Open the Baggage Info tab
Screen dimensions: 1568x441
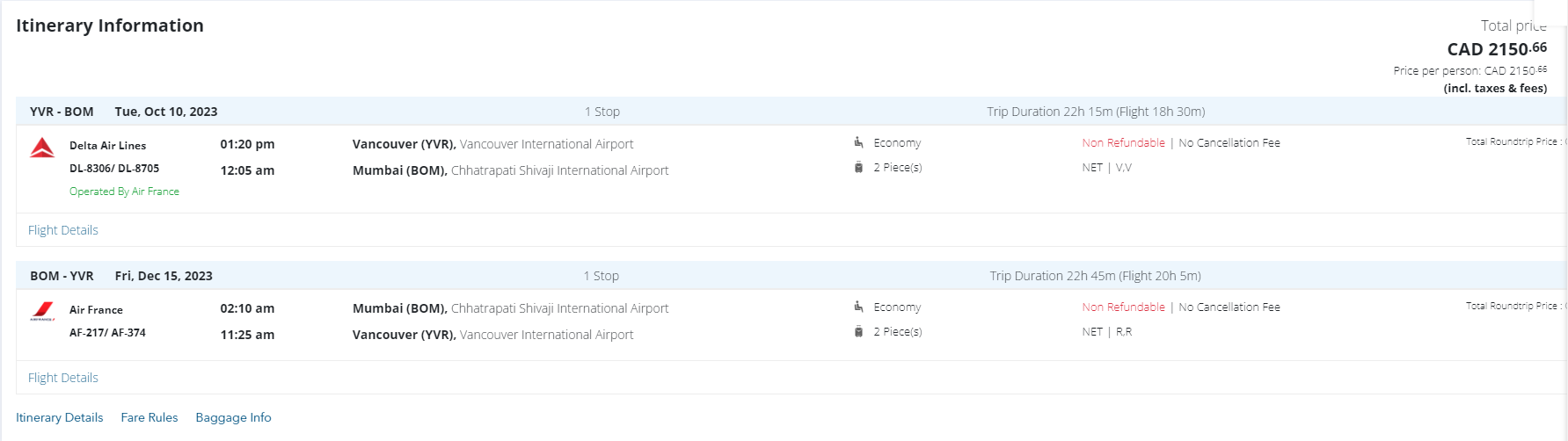(x=233, y=417)
